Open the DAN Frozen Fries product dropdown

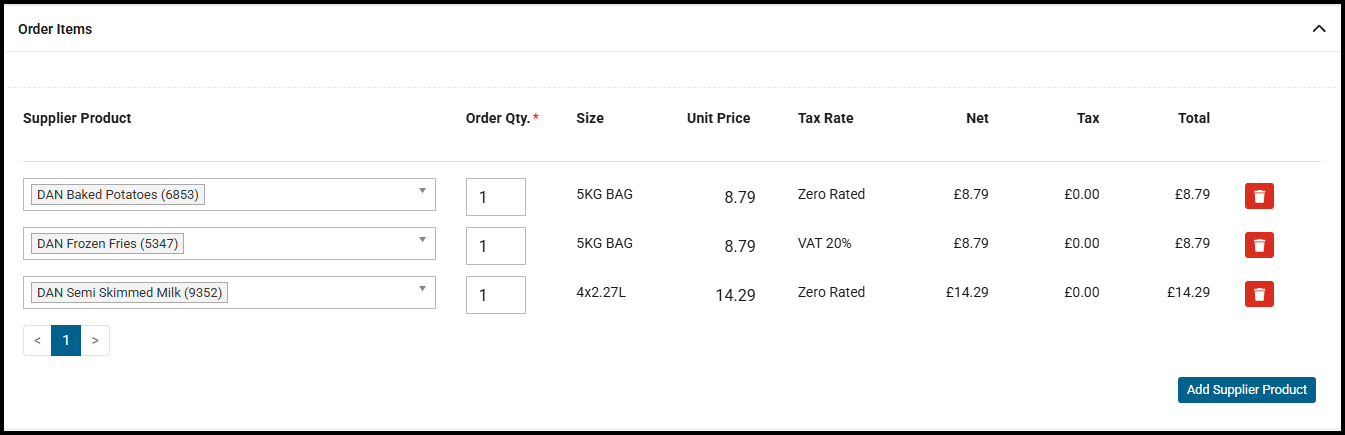click(x=229, y=244)
